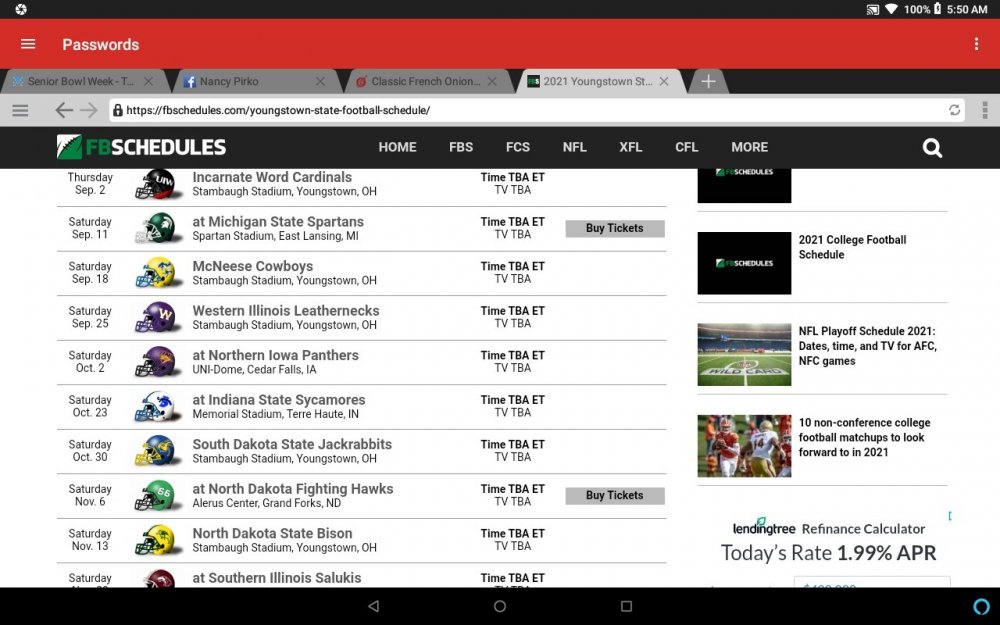The image size is (1000, 625).
Task: Close the 2021 Youngstown St tab
Action: coord(664,82)
